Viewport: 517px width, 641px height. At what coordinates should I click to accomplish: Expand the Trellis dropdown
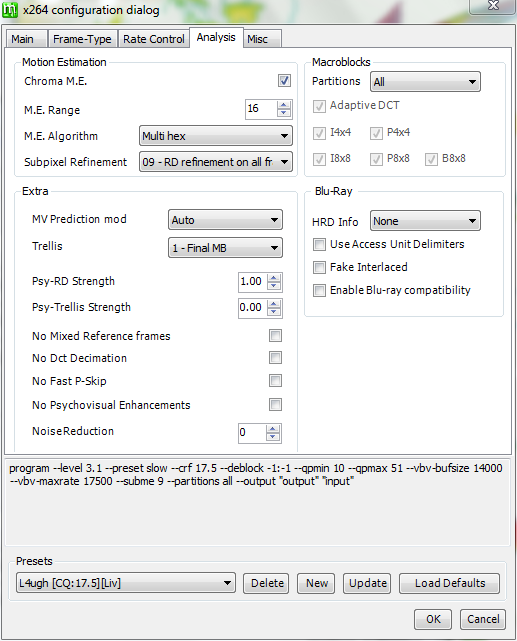pos(225,248)
